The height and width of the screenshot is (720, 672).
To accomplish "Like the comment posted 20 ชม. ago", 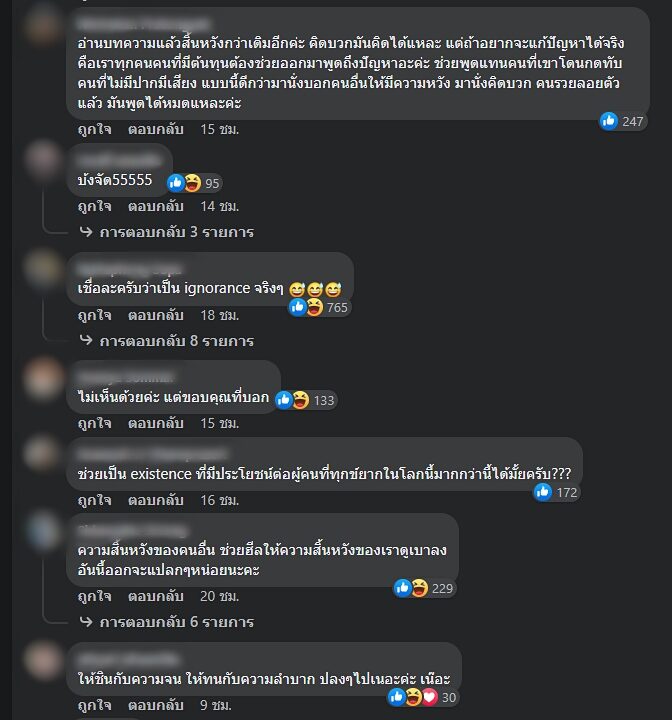I will 95,596.
